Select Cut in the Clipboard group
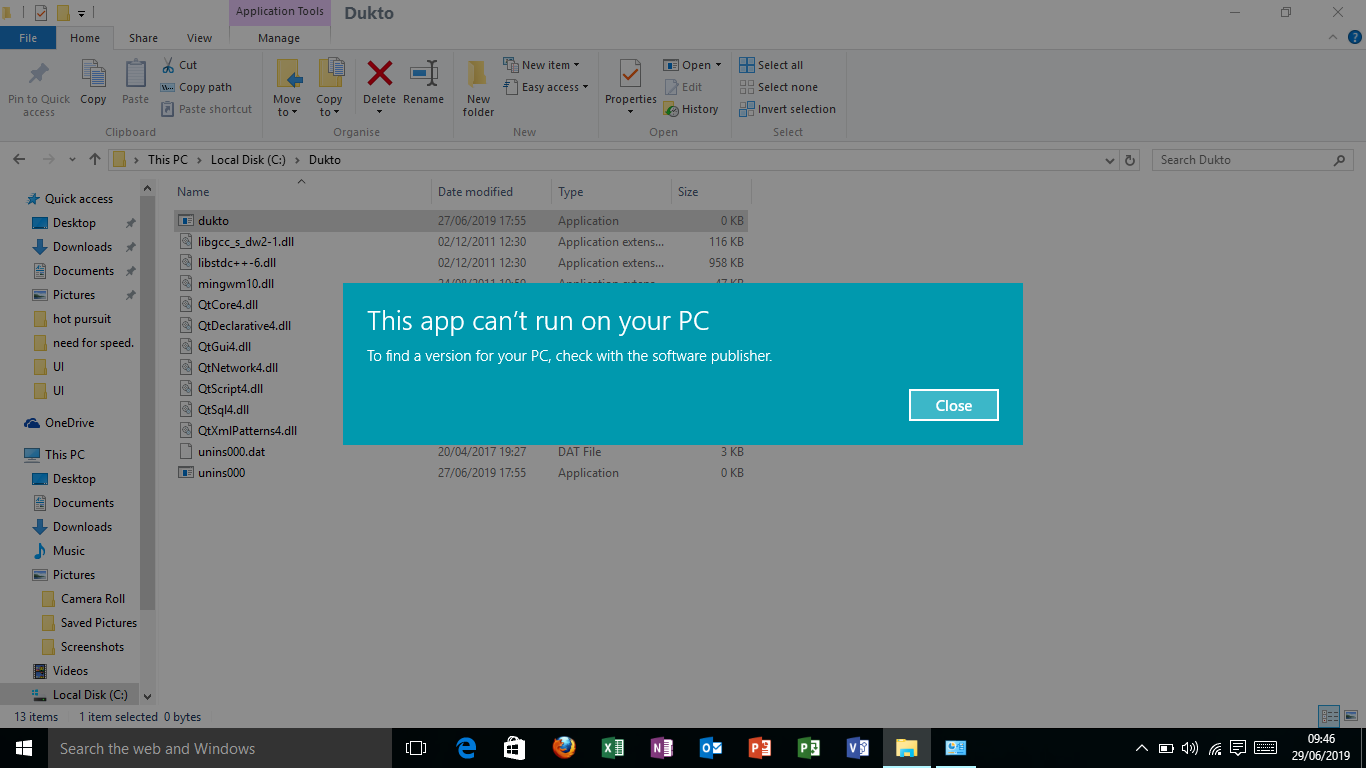 pyautogui.click(x=179, y=65)
